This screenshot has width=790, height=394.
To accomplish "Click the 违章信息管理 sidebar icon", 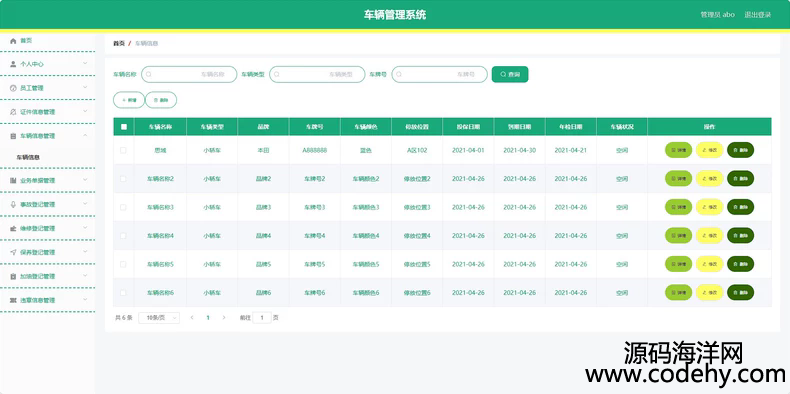I will coord(14,300).
